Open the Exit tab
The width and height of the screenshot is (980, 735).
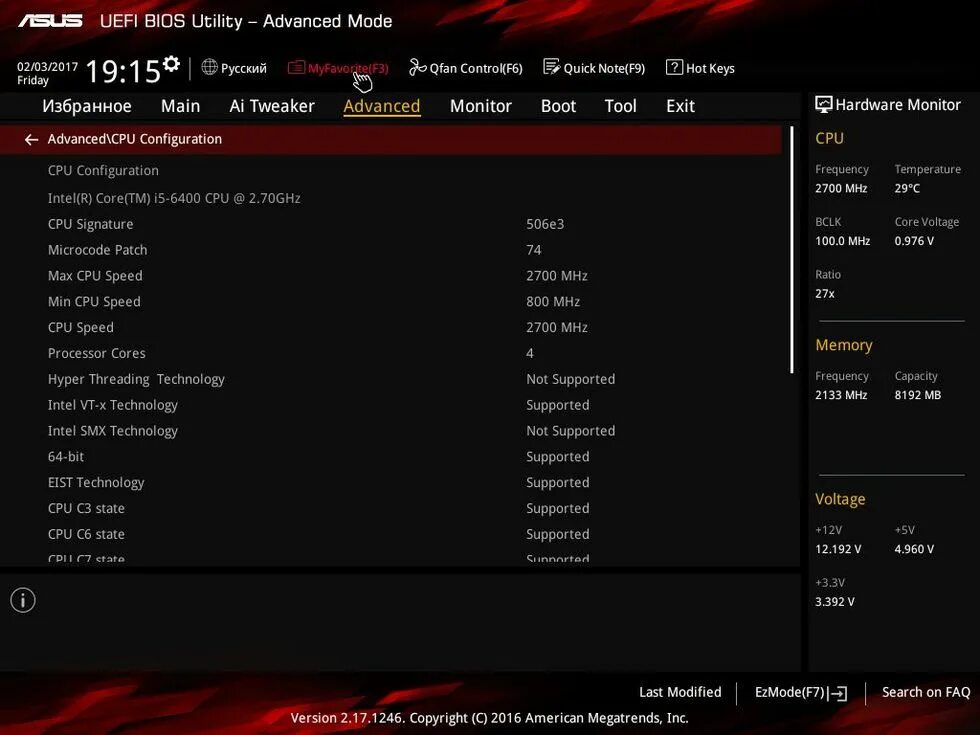point(680,106)
